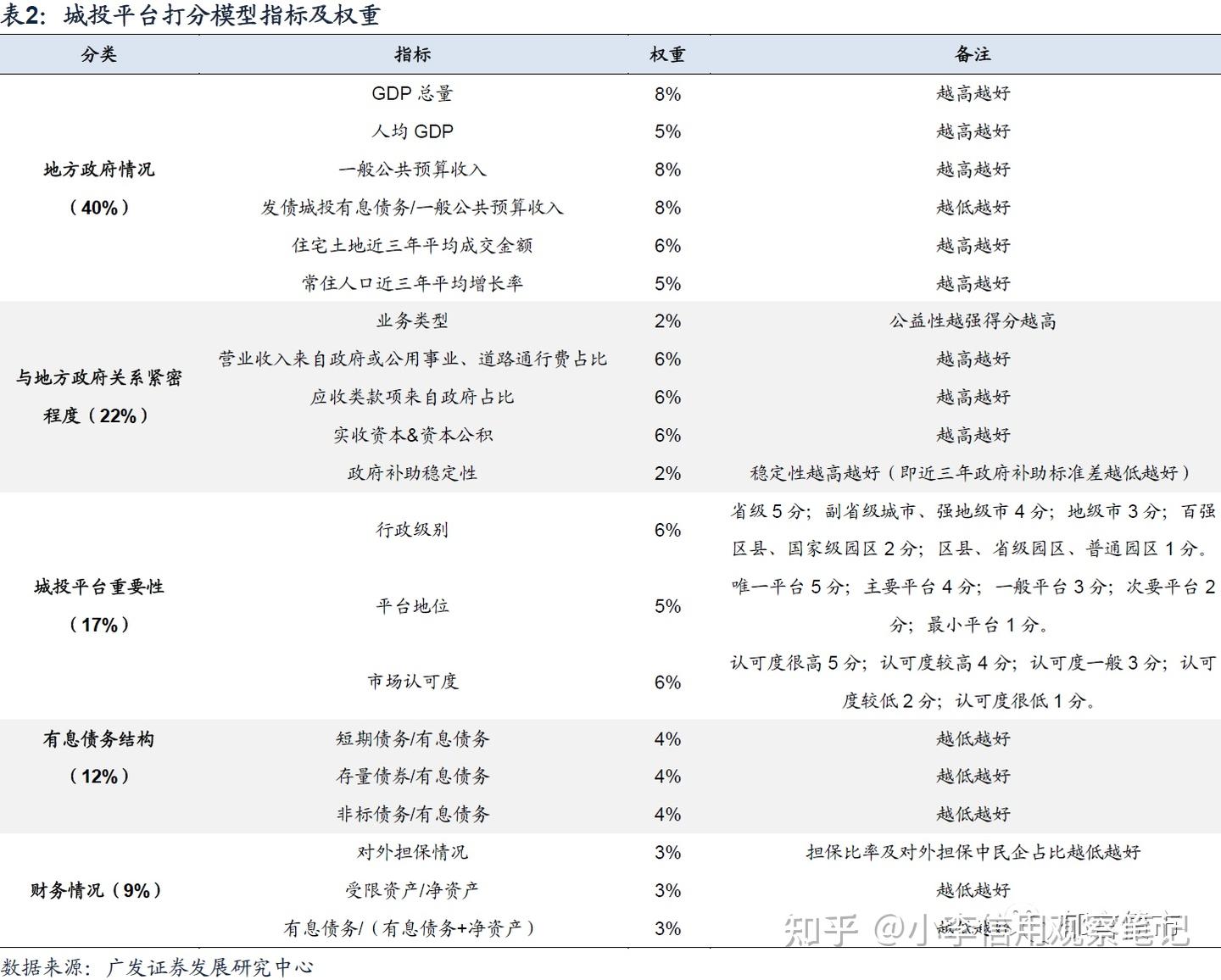The height and width of the screenshot is (980, 1221).
Task: Click 越高越好 remark in the 实收资本&资本公积 row
Action: [973, 436]
